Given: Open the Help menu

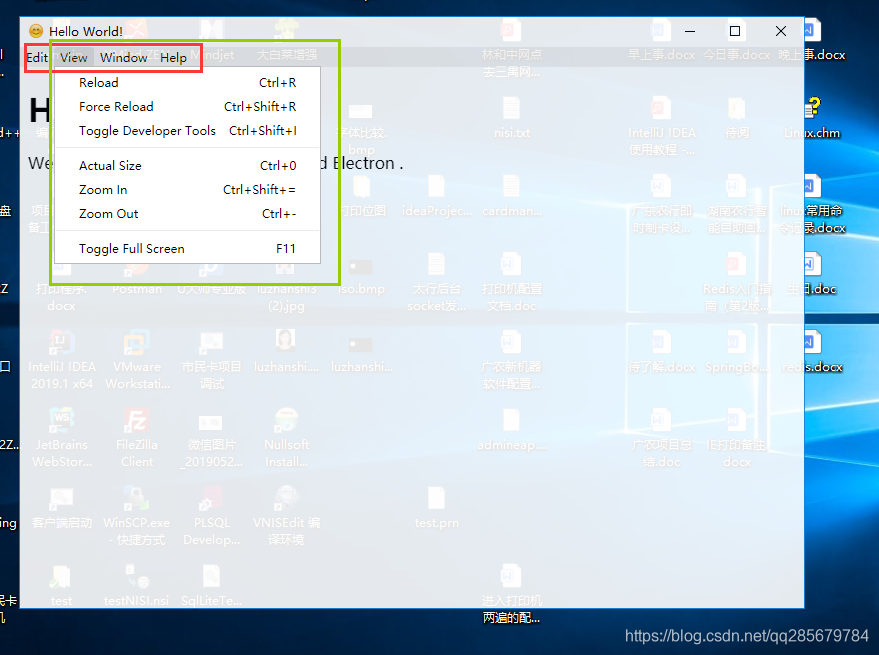Looking at the screenshot, I should (x=173, y=57).
